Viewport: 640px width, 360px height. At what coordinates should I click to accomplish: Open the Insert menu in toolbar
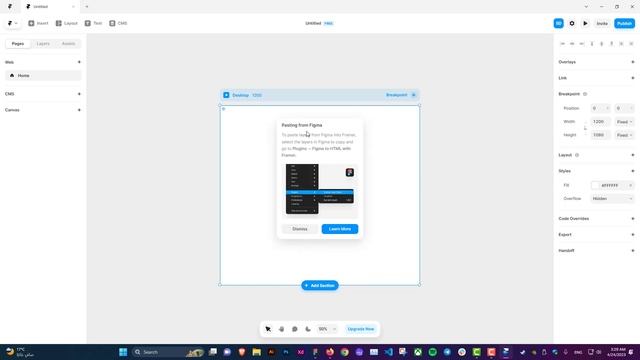click(38, 23)
